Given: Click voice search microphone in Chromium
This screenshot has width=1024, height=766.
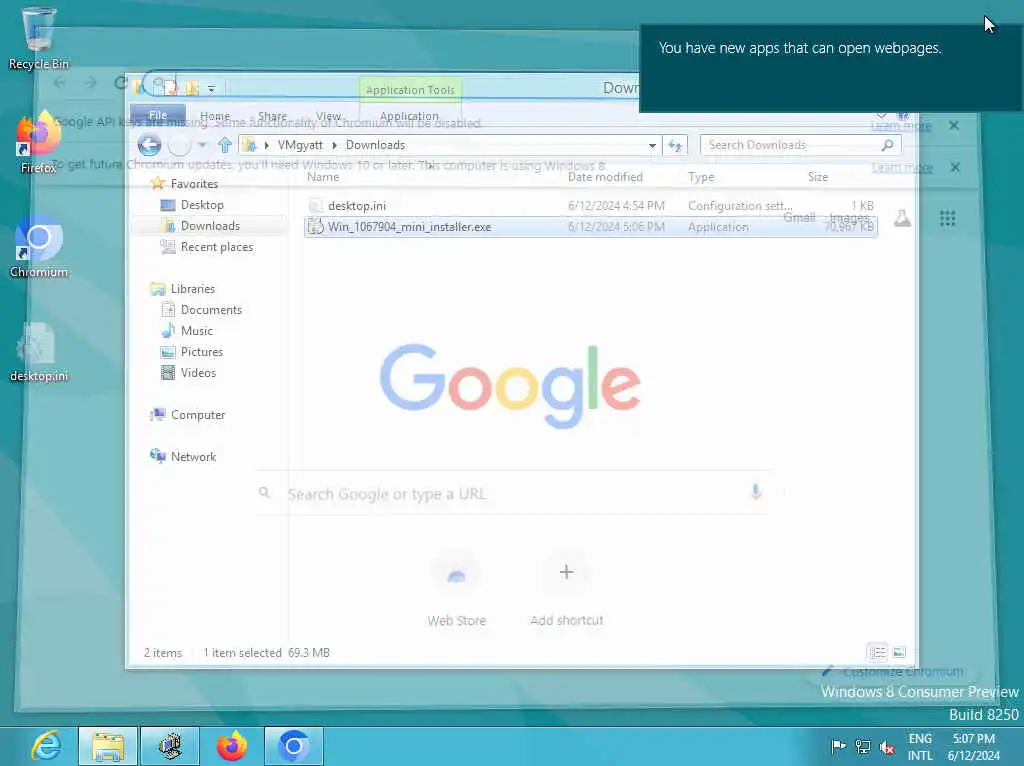Looking at the screenshot, I should tap(756, 491).
